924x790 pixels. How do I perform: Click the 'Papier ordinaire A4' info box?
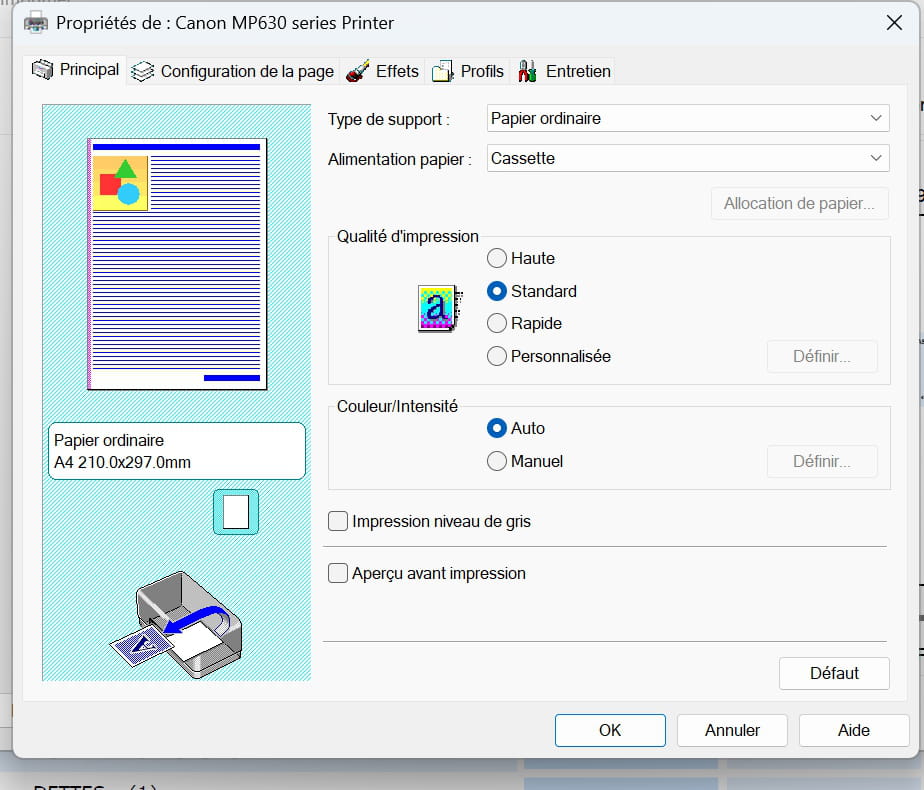[x=177, y=451]
